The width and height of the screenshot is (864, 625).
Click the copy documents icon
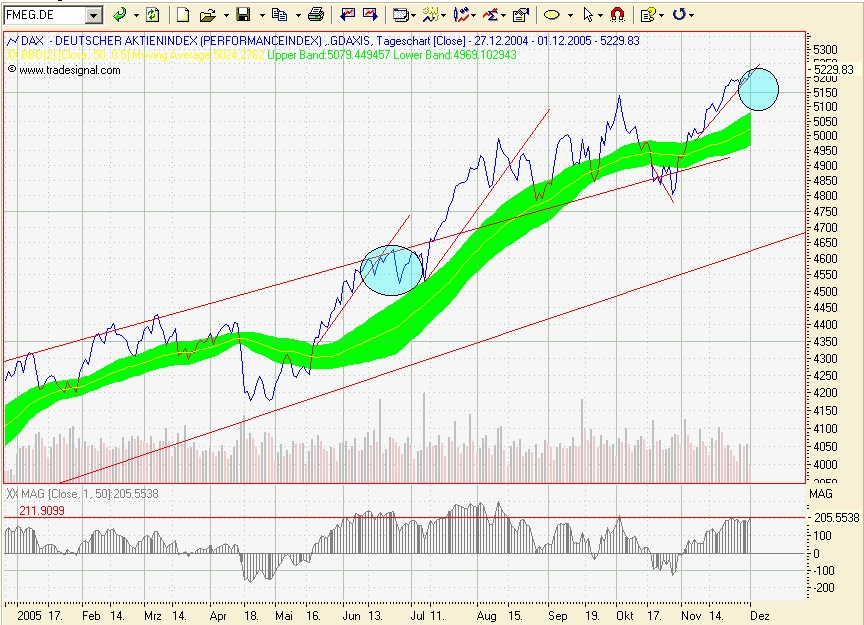[x=279, y=15]
